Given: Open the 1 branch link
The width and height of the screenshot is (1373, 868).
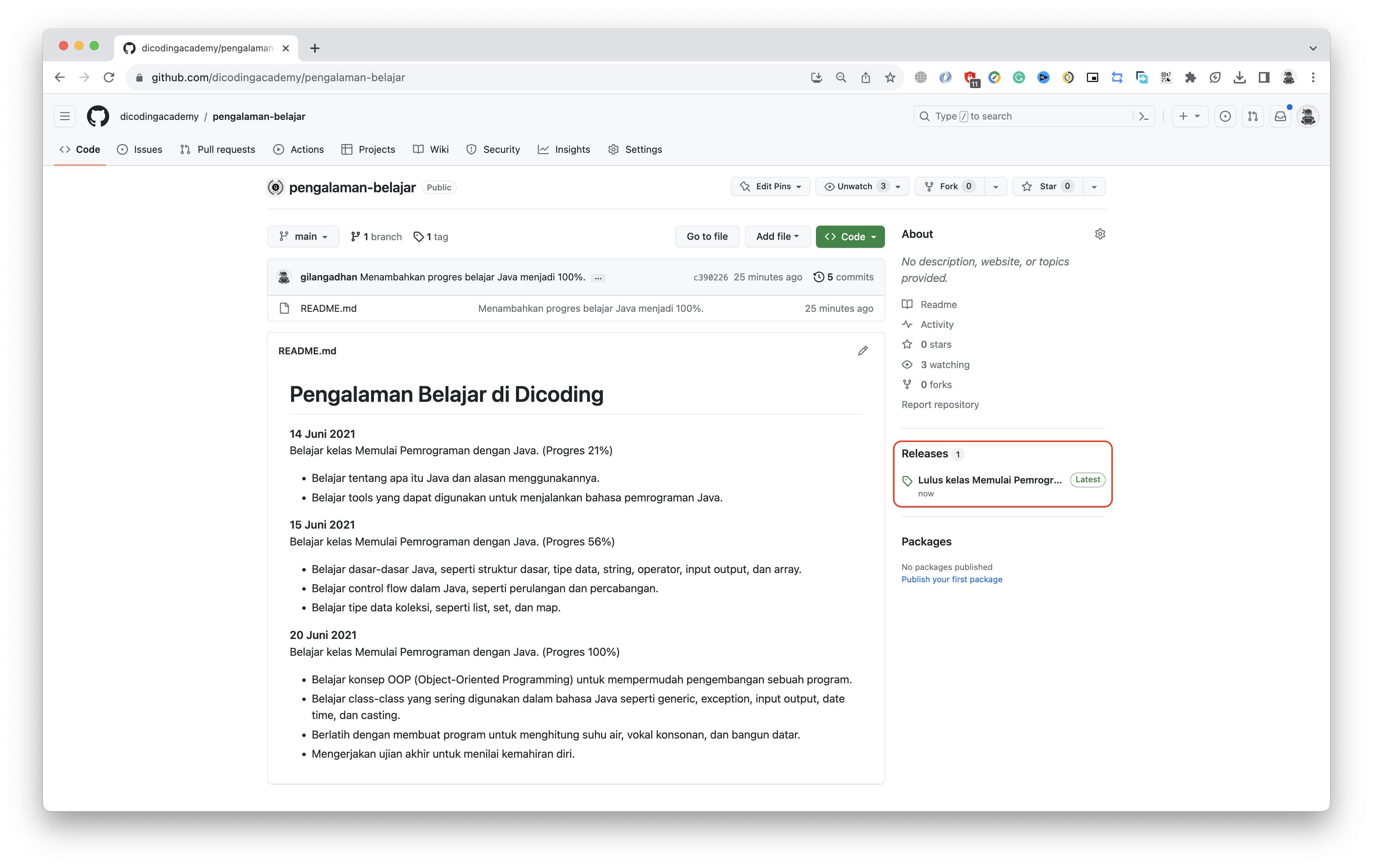Looking at the screenshot, I should (x=376, y=237).
